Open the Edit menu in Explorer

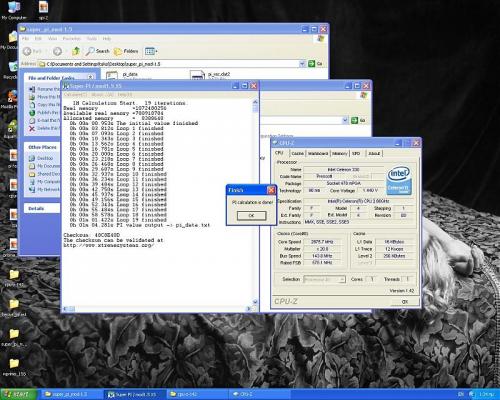tap(38, 39)
